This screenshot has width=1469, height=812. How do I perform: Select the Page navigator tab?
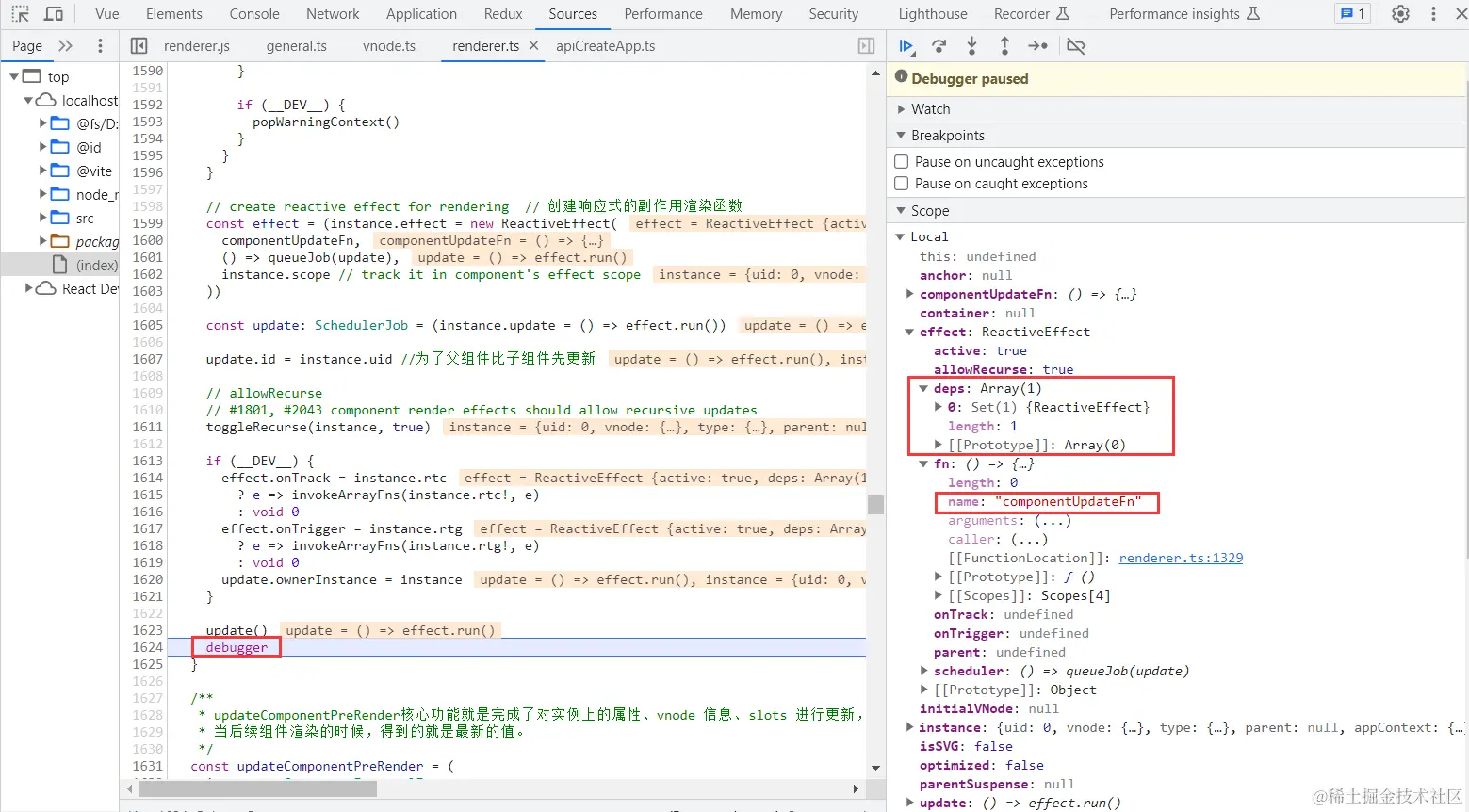[x=27, y=46]
